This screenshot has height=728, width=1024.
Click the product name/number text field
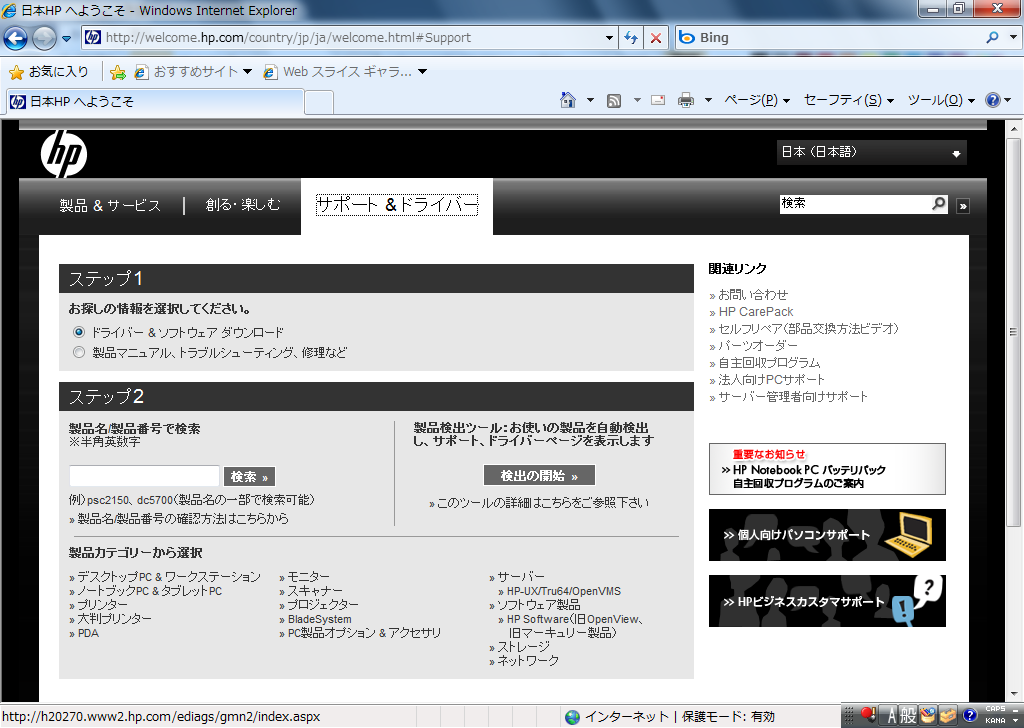pyautogui.click(x=144, y=476)
